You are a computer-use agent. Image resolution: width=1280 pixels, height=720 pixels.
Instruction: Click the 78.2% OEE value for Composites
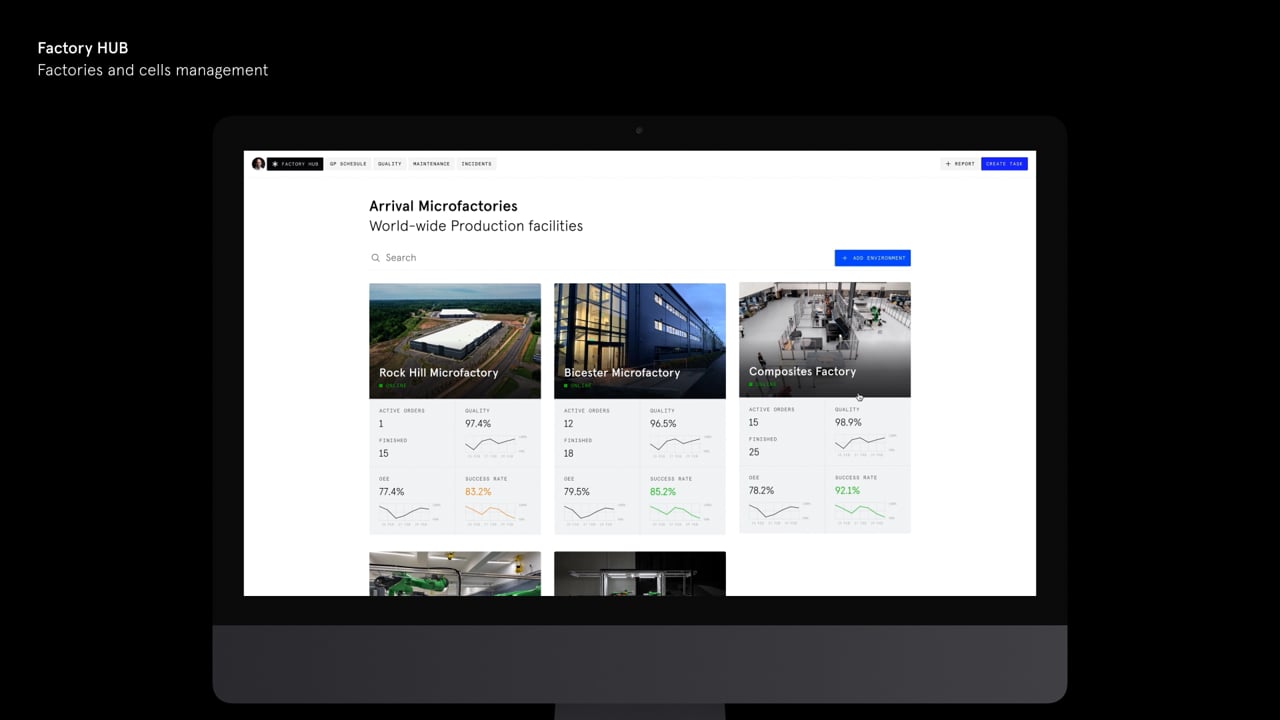pos(762,491)
